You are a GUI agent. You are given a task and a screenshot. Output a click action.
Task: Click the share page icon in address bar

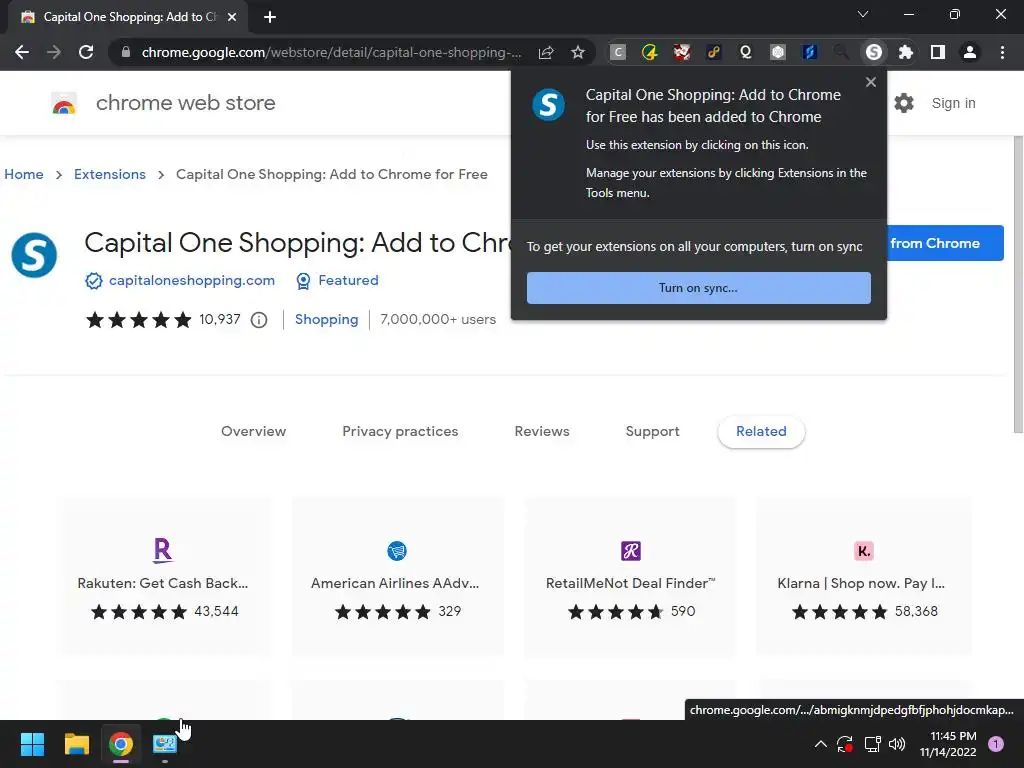(x=546, y=52)
